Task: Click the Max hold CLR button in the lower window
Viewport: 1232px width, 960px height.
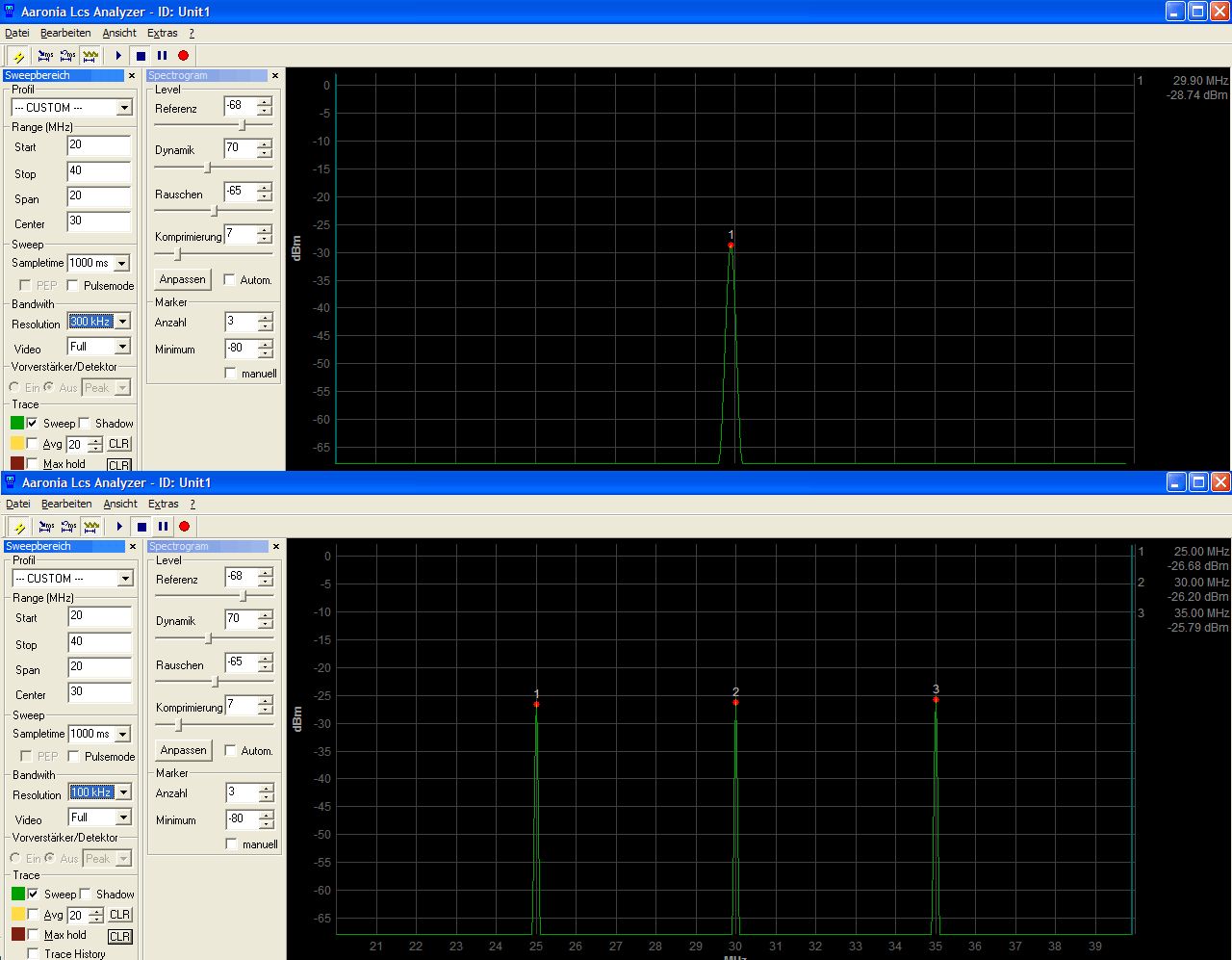Action: point(119,936)
